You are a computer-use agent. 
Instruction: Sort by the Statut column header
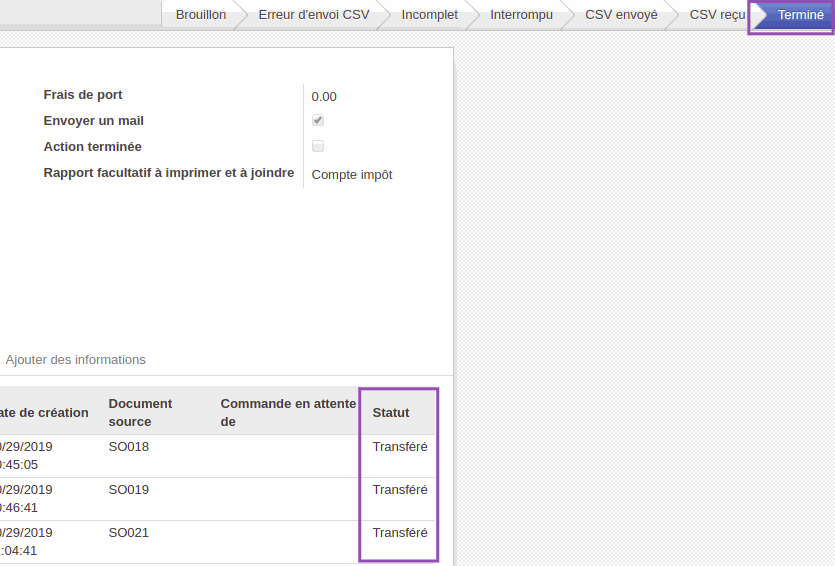(391, 413)
